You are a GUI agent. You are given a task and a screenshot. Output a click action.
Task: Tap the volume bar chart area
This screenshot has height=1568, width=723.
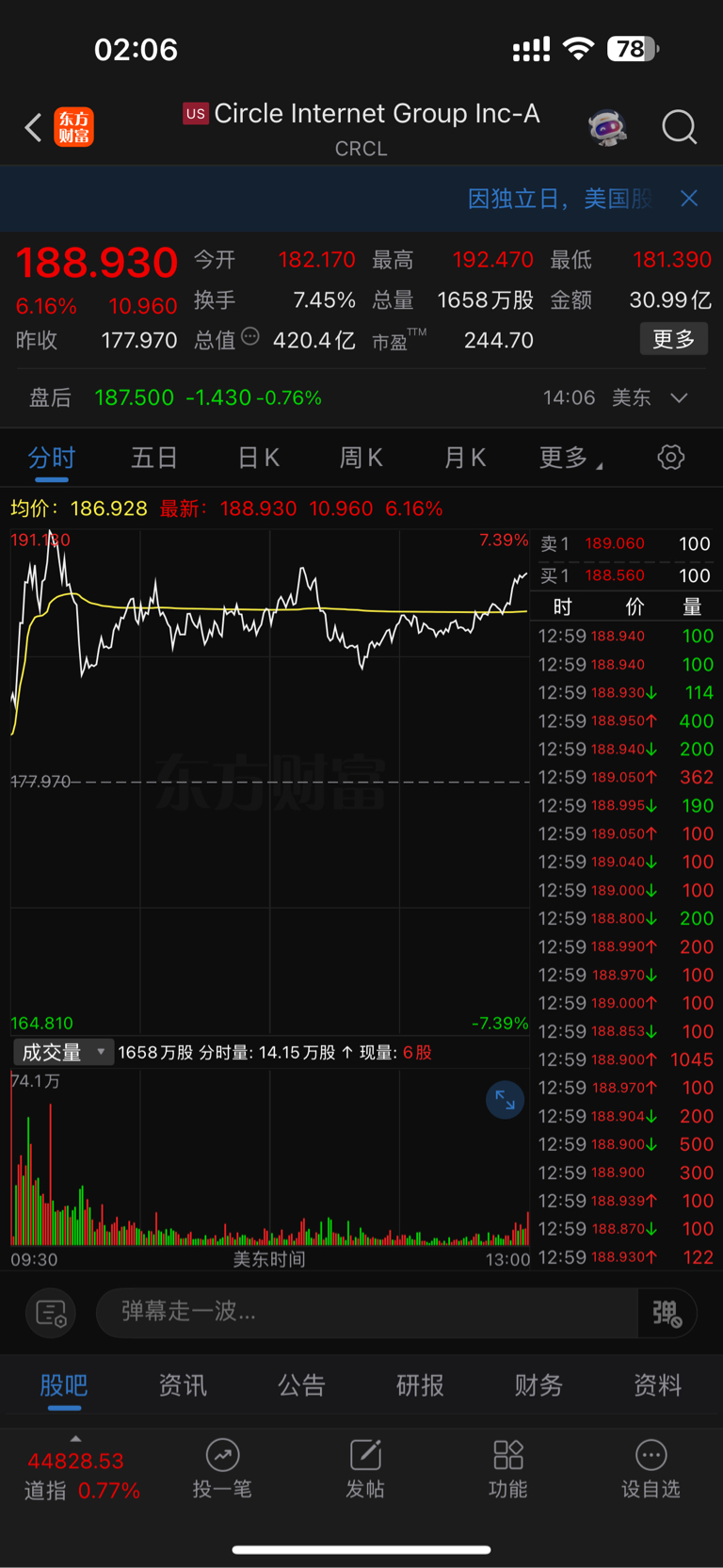coord(269,1158)
